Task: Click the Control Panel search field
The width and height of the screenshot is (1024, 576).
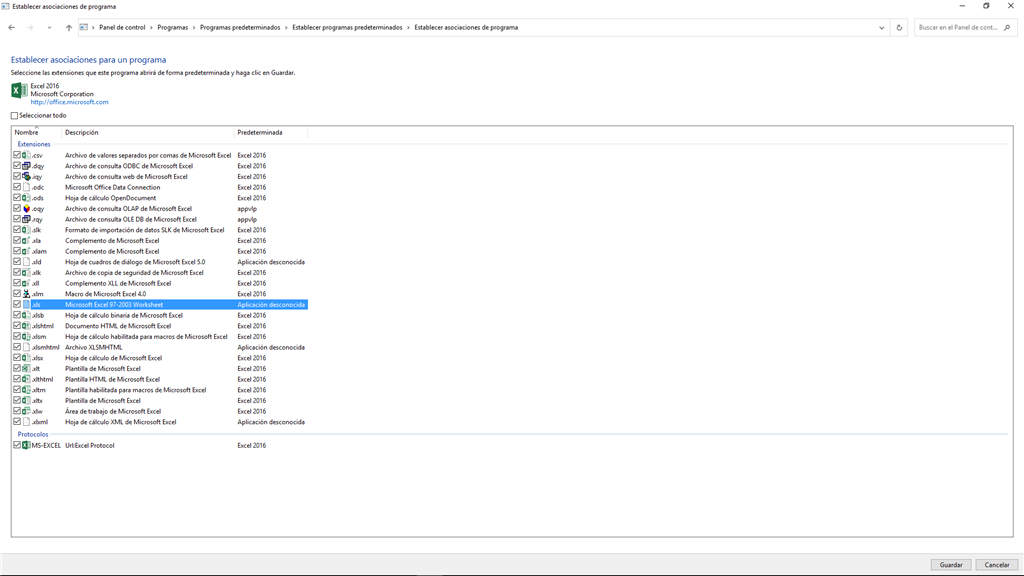Action: [965, 27]
